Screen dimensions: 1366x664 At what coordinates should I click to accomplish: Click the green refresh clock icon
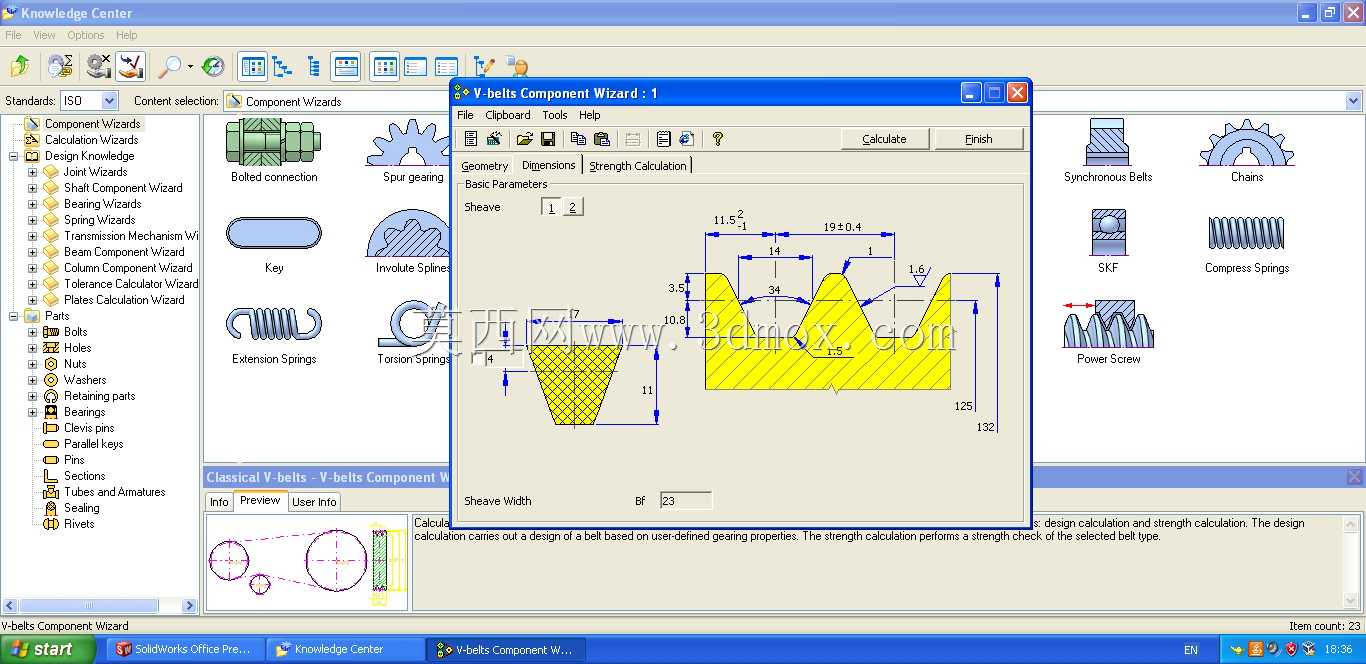pos(213,67)
